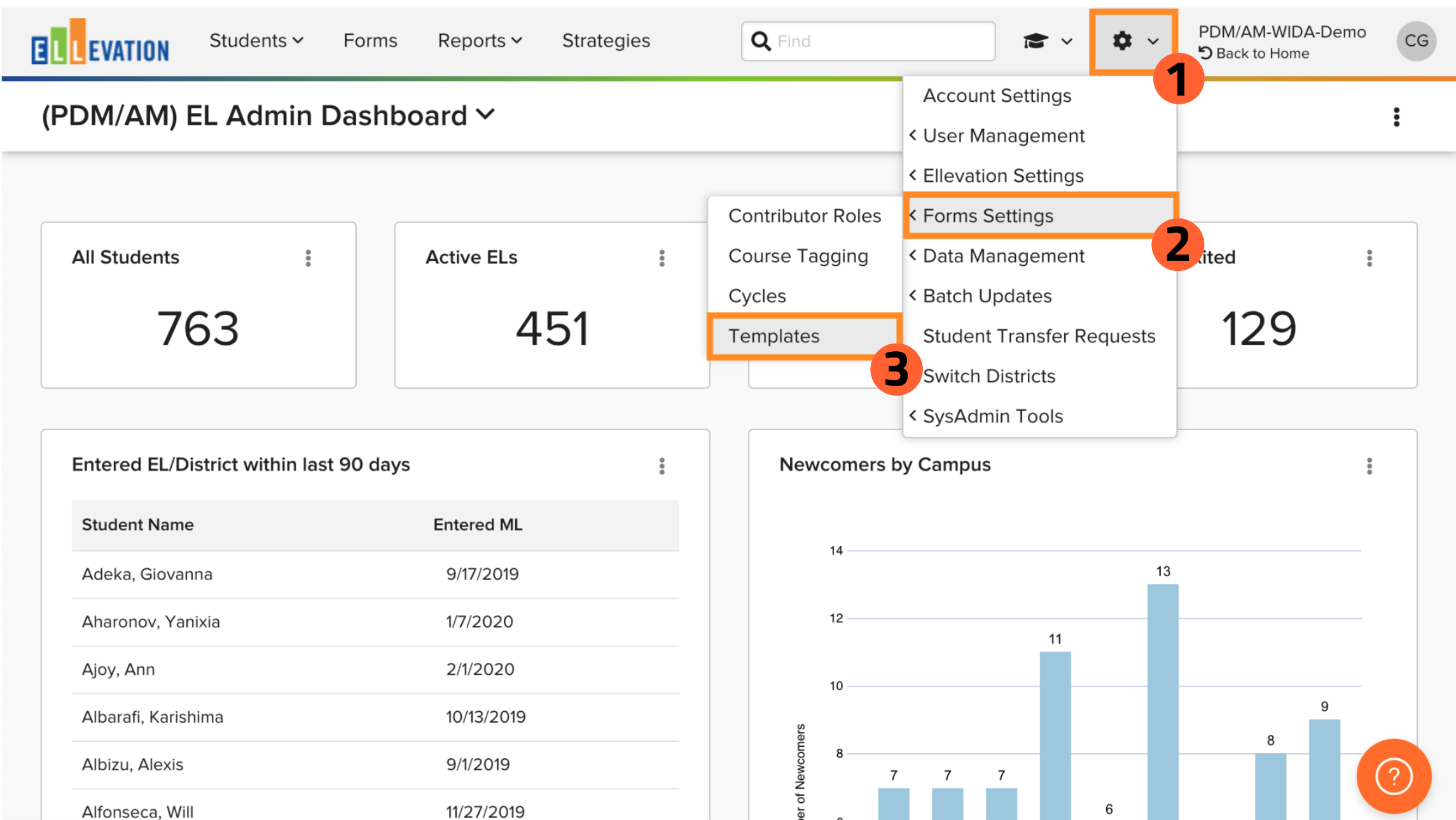Click student Adeka, Giovanna
The height and width of the screenshot is (820, 1456).
[147, 574]
